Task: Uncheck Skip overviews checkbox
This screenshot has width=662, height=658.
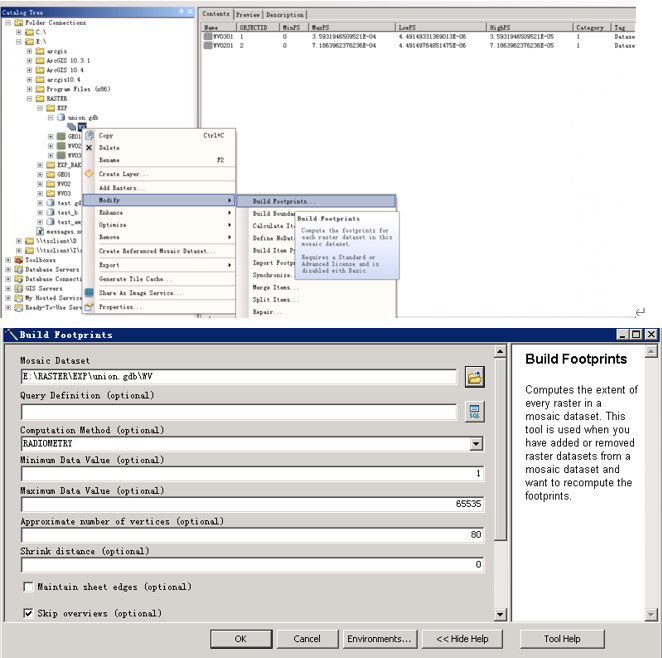Action: tap(28, 613)
